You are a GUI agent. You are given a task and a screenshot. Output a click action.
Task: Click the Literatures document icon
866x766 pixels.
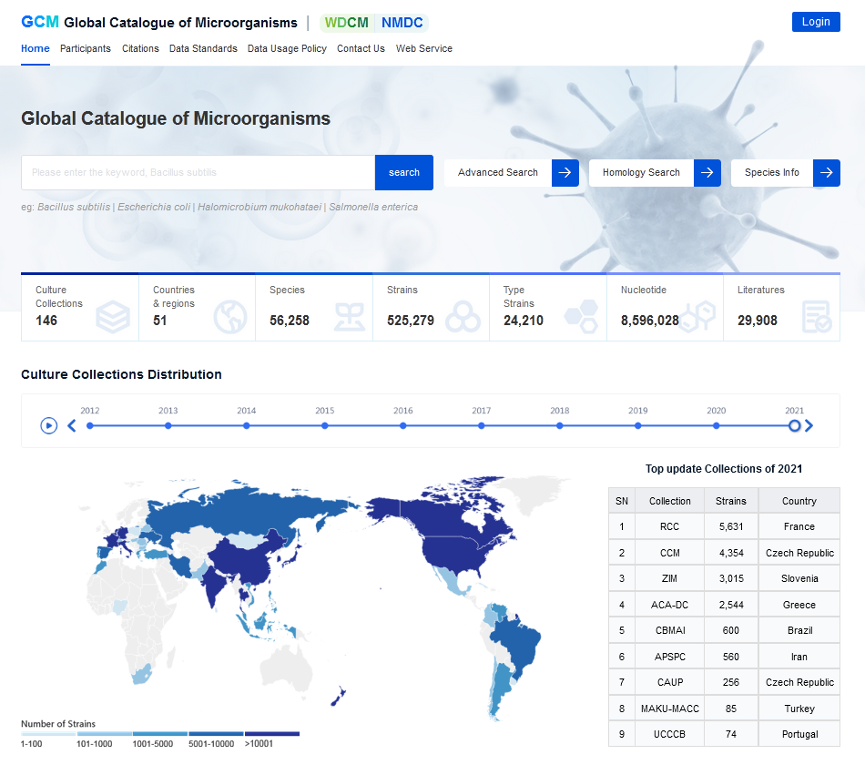(816, 318)
